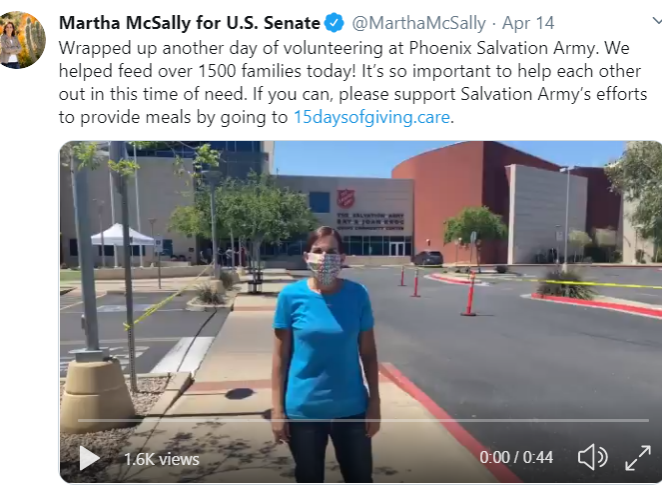This screenshot has width=662, height=497.
Task: Expand the video to fullscreen
Action: [x=638, y=458]
